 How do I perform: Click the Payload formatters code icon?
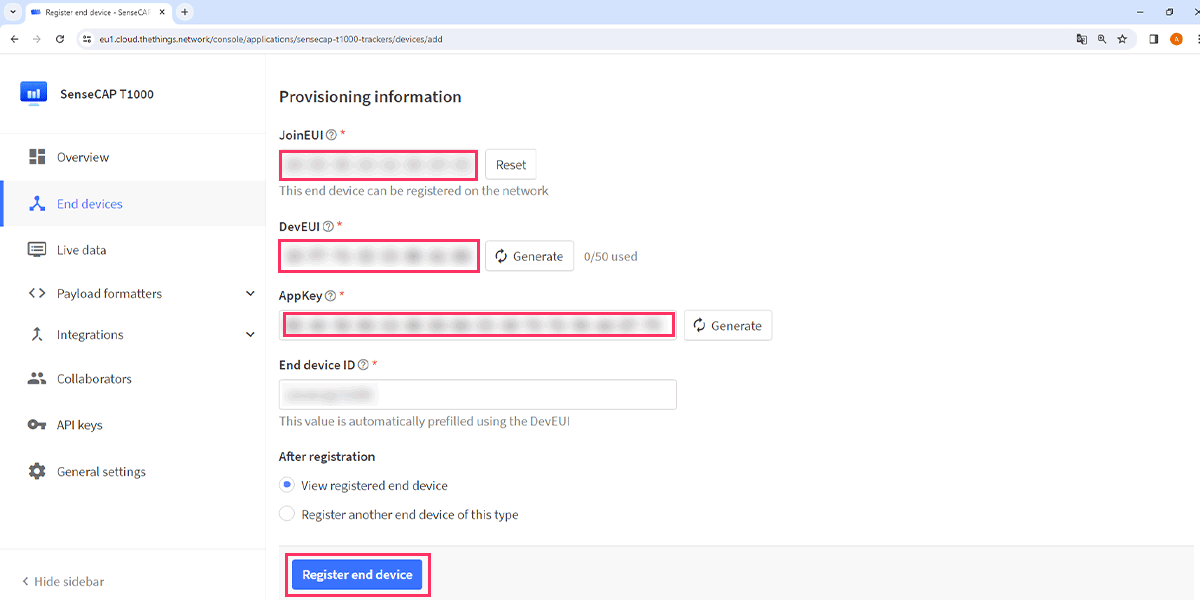pyautogui.click(x=37, y=293)
